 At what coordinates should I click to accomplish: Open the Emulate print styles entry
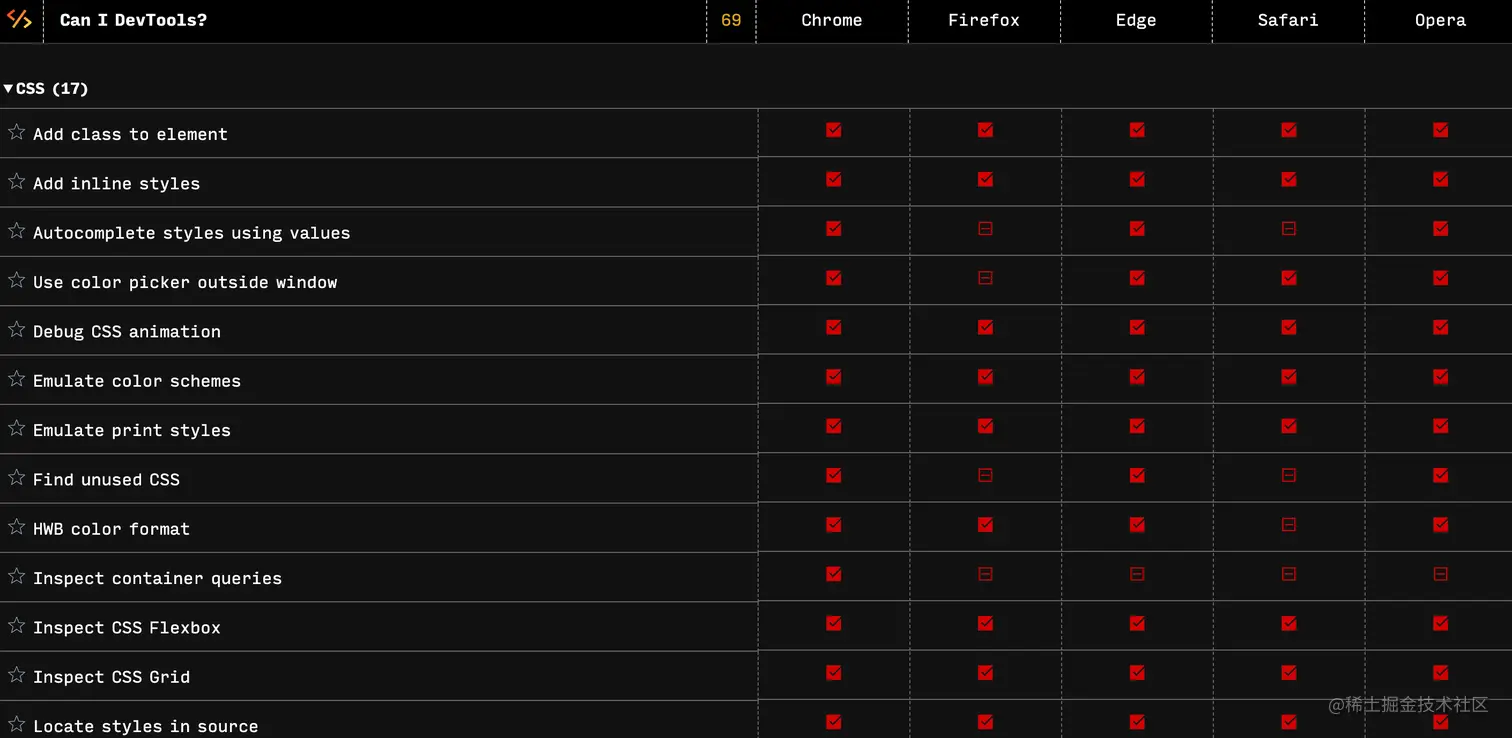coord(132,430)
